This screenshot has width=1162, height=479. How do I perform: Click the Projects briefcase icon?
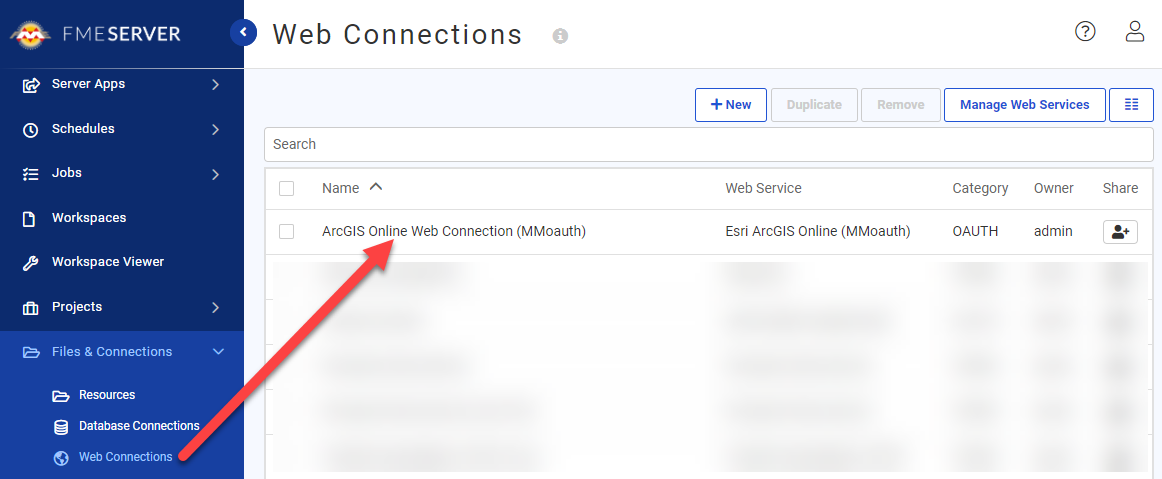coord(30,308)
